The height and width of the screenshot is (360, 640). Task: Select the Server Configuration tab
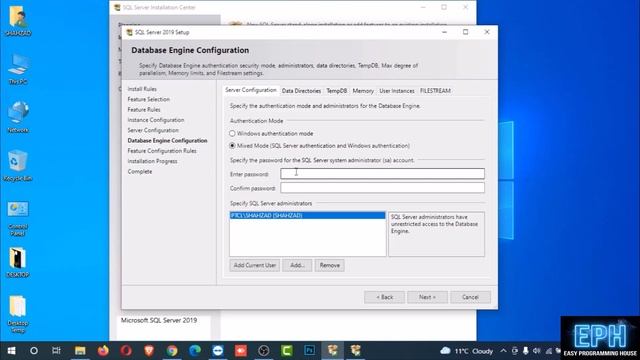(251, 90)
